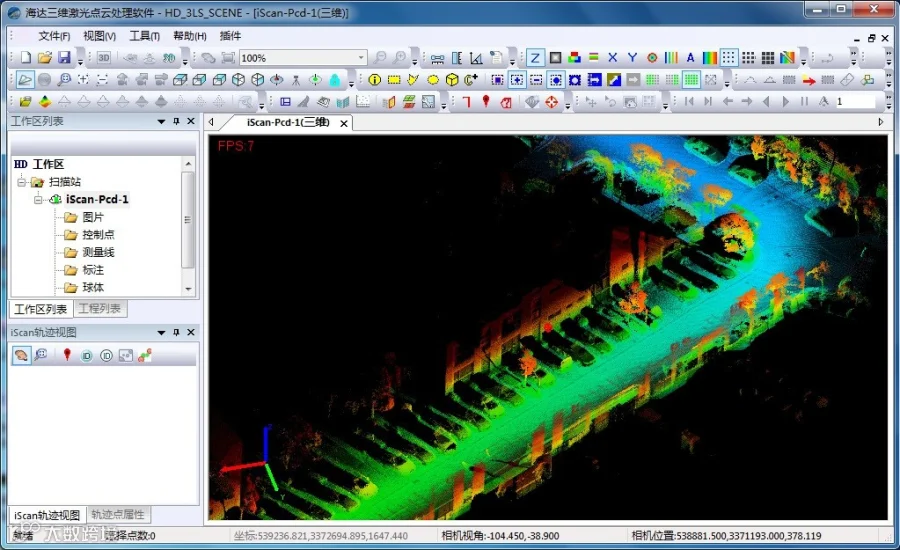Click the frame number input field showing 1
The image size is (900, 550).
tap(854, 102)
